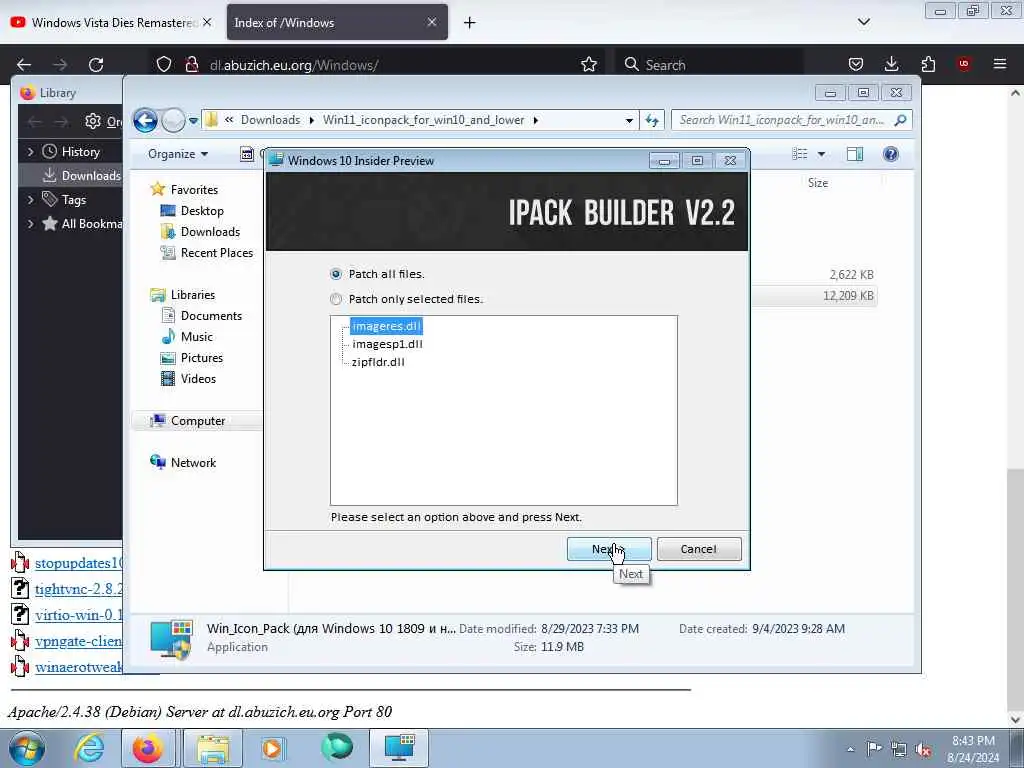Close the Windows Vista Dies Remastered tab
The height and width of the screenshot is (768, 1024).
coord(207,22)
